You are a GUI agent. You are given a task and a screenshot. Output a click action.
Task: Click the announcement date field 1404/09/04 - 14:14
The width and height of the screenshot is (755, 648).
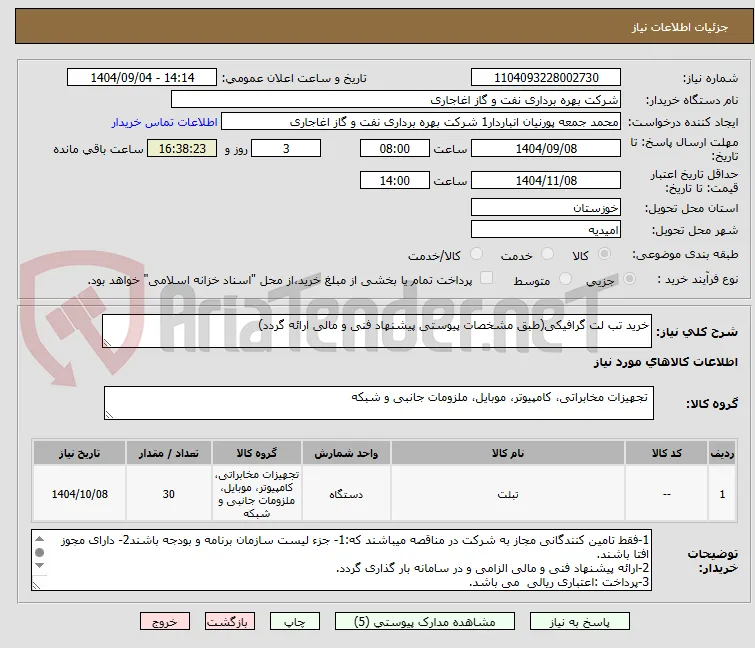tap(142, 78)
